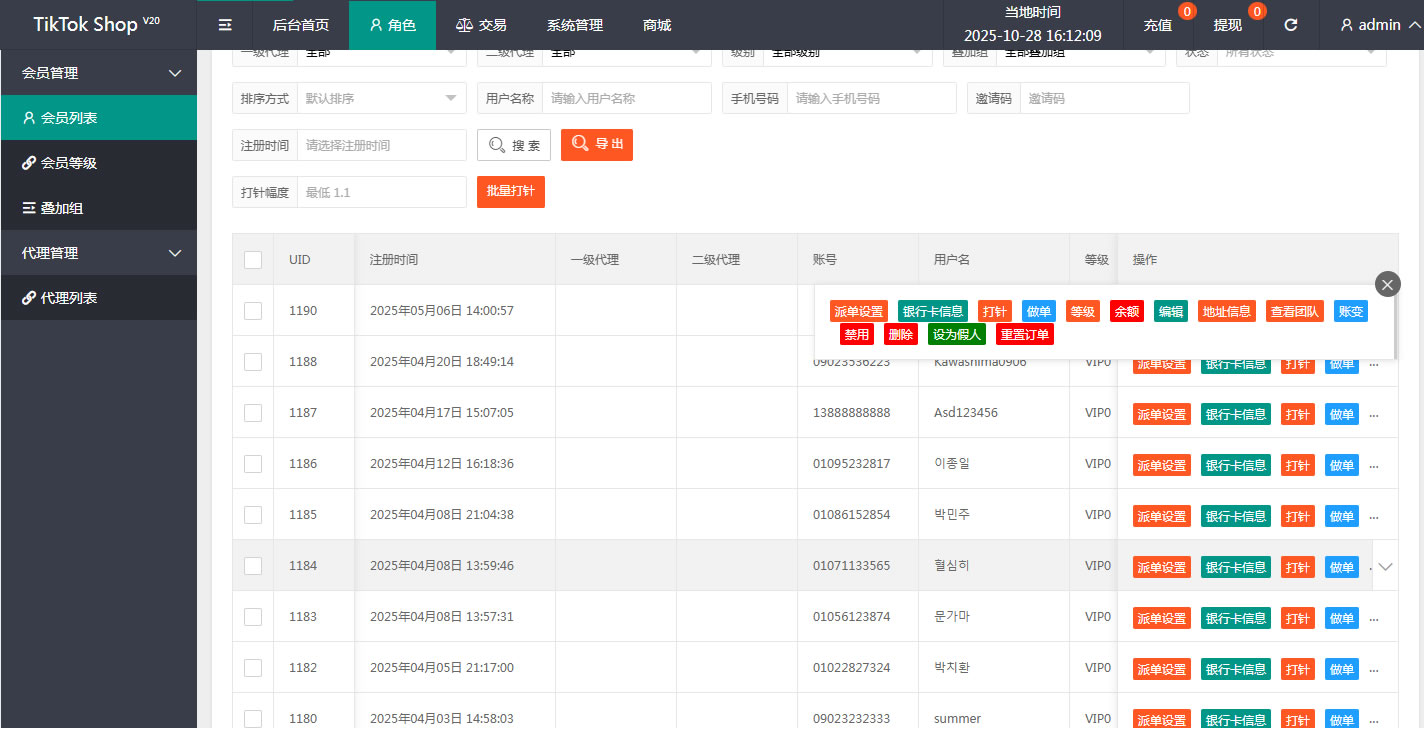Click the 充值 recharge notification item
The height and width of the screenshot is (729, 1424).
(1158, 25)
